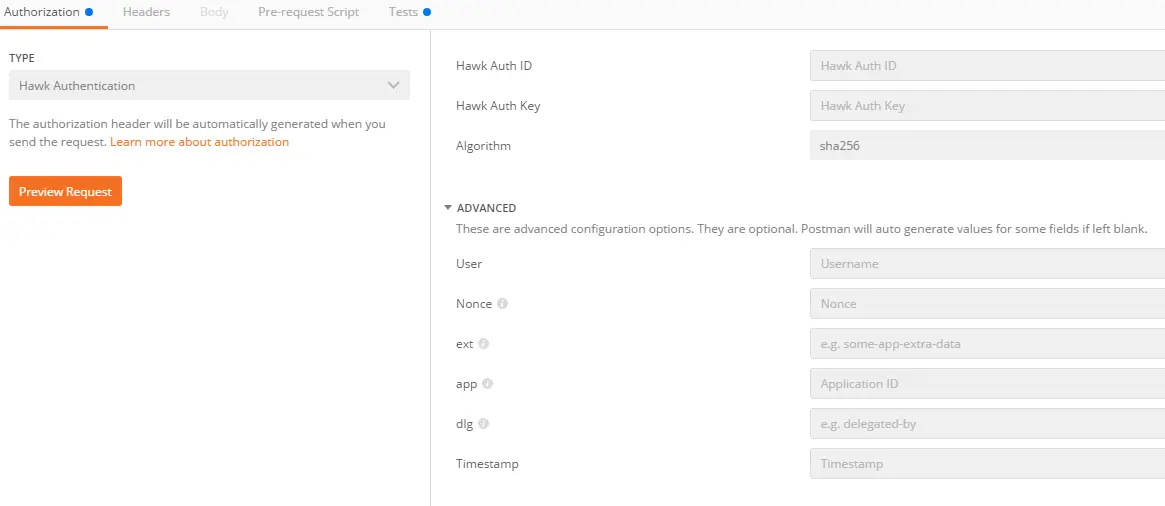Click the Timestamp input field

pyautogui.click(x=987, y=464)
